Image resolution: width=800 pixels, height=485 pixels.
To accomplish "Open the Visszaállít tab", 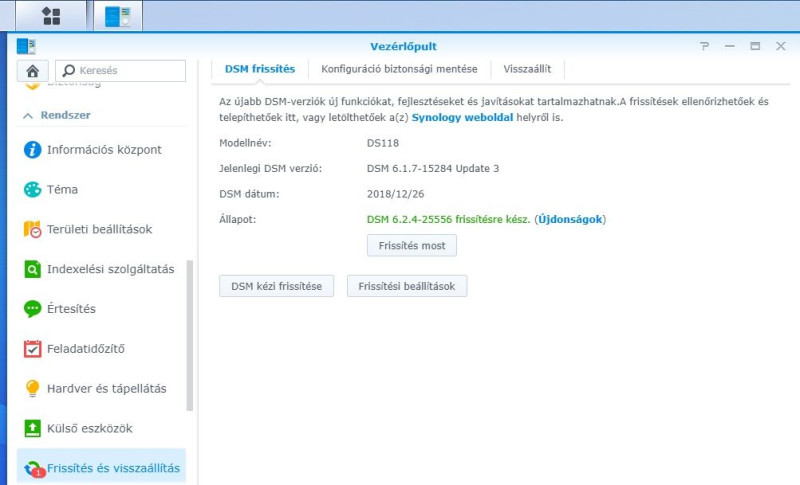I will (527, 69).
